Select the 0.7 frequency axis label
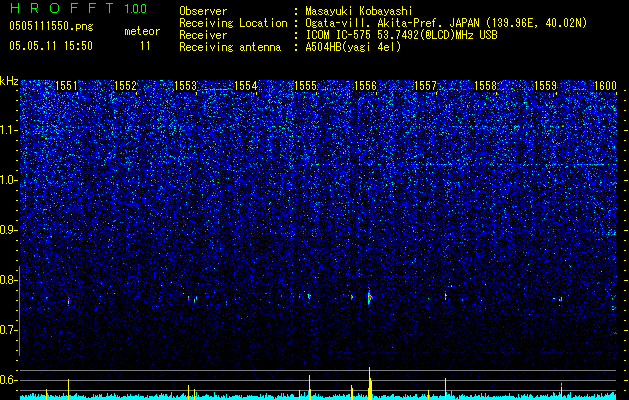Screen dimensions: 629x400 [x=9, y=330]
